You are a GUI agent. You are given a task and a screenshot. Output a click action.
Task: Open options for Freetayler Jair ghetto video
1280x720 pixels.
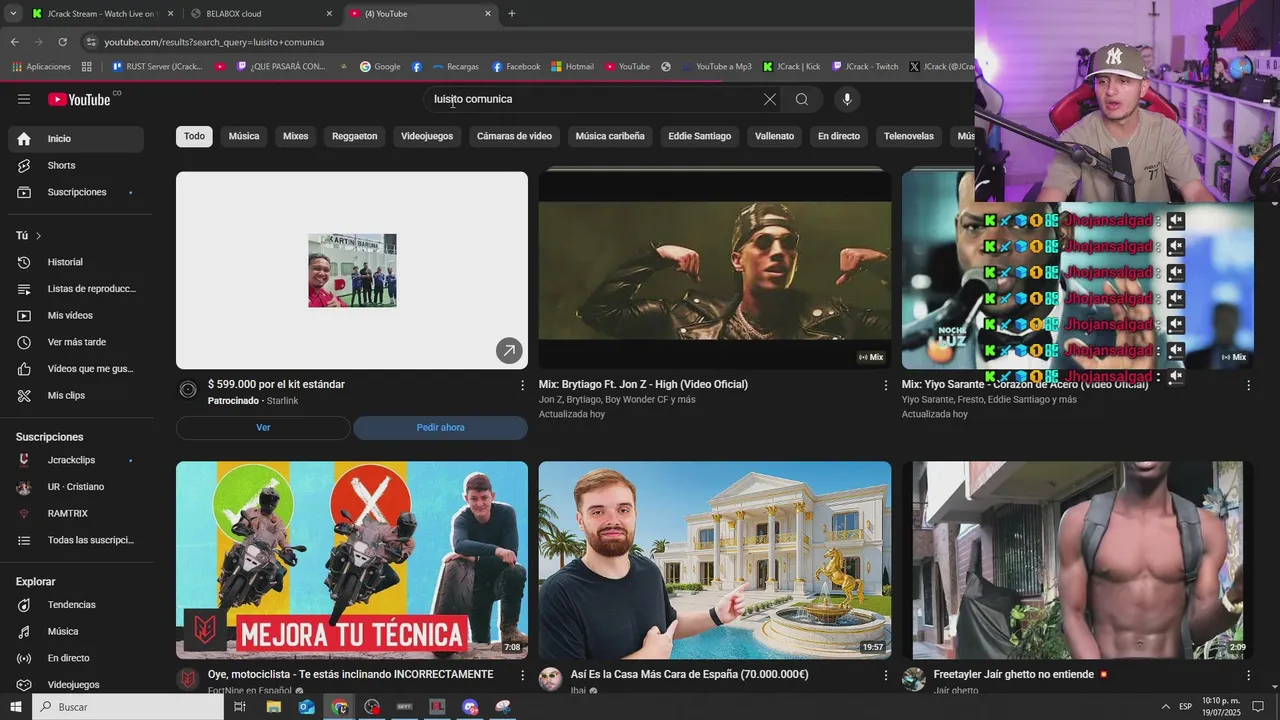[x=1248, y=675]
